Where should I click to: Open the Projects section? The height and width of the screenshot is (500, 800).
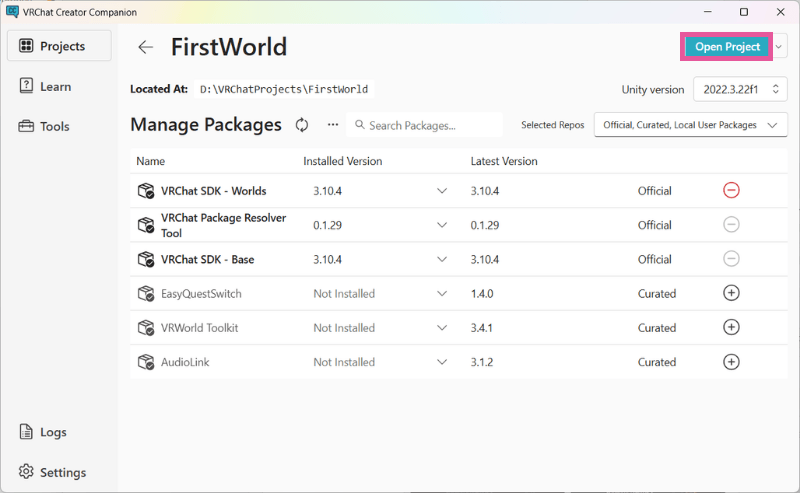59,46
